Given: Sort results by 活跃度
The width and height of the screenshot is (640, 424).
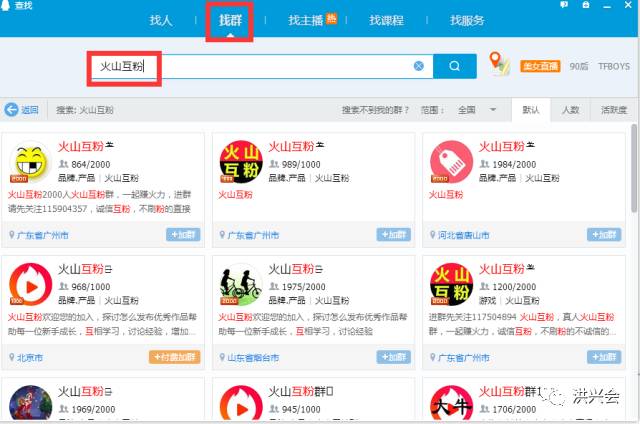Looking at the screenshot, I should (x=613, y=110).
